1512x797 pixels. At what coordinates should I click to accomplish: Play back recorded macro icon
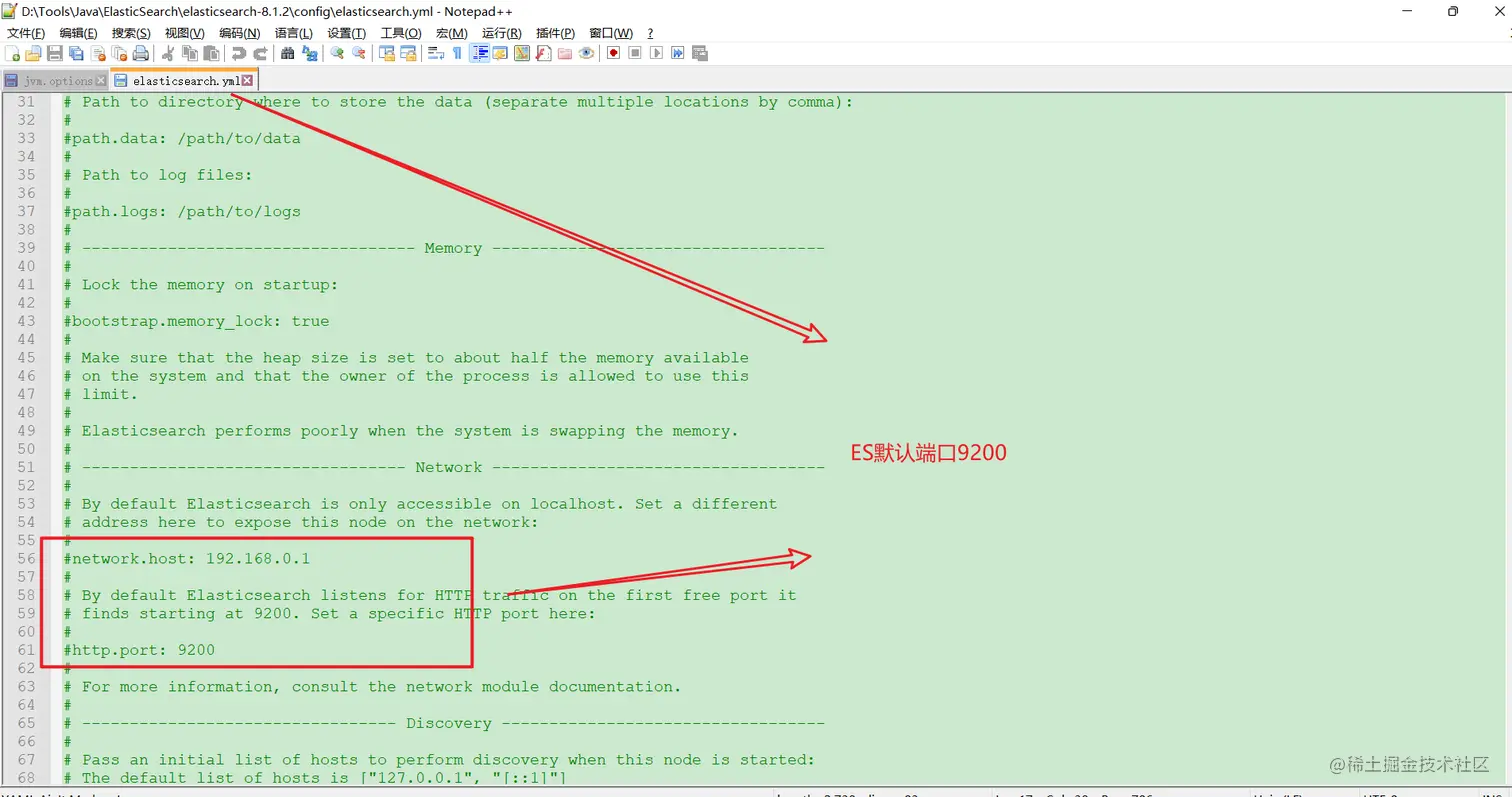click(x=656, y=53)
